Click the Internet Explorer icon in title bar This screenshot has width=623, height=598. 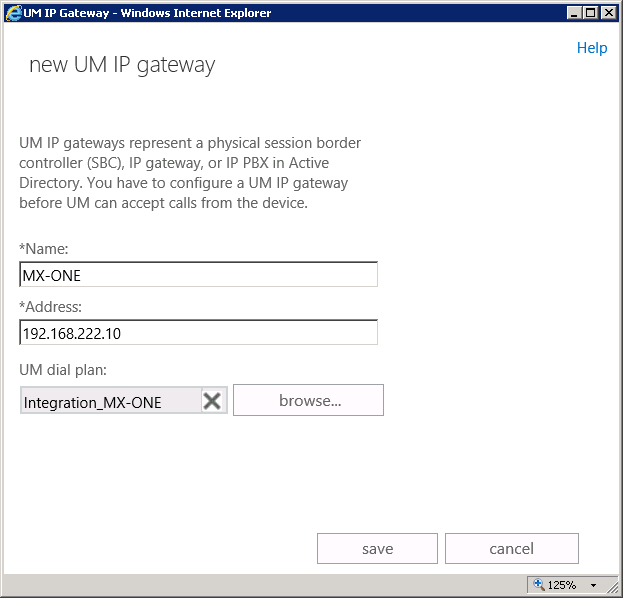click(12, 13)
